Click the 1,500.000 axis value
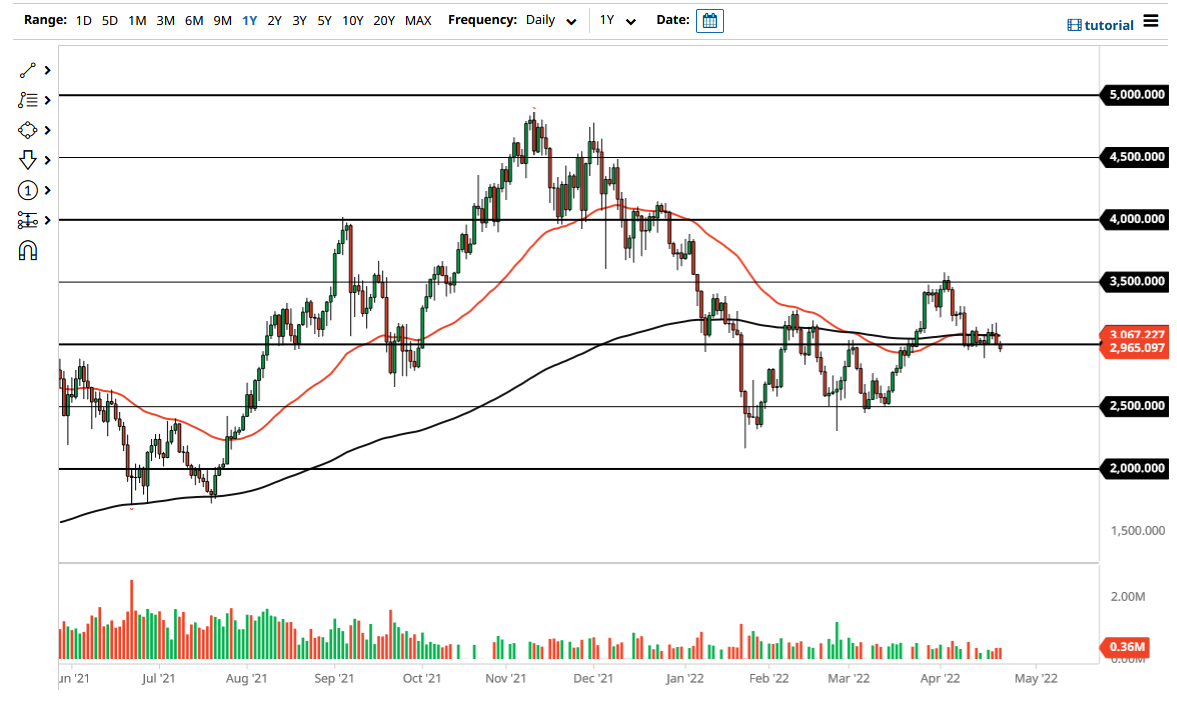This screenshot has height=705, width=1177. [1138, 531]
